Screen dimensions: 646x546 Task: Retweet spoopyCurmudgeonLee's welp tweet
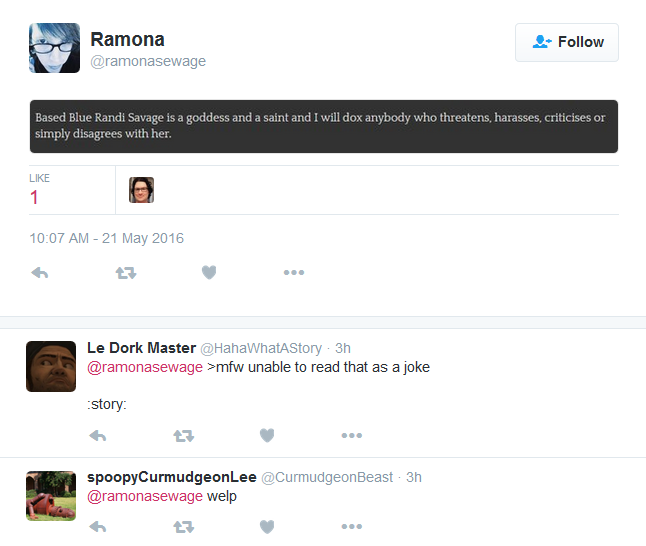pyautogui.click(x=183, y=527)
